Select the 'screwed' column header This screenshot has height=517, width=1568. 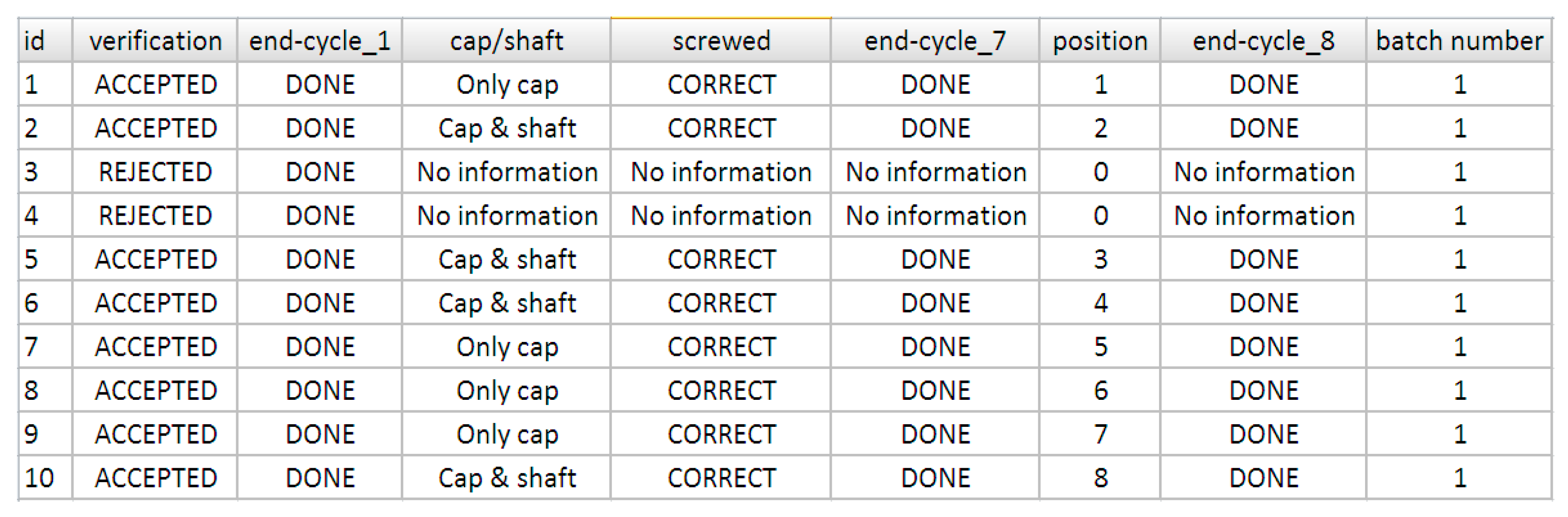pos(721,41)
